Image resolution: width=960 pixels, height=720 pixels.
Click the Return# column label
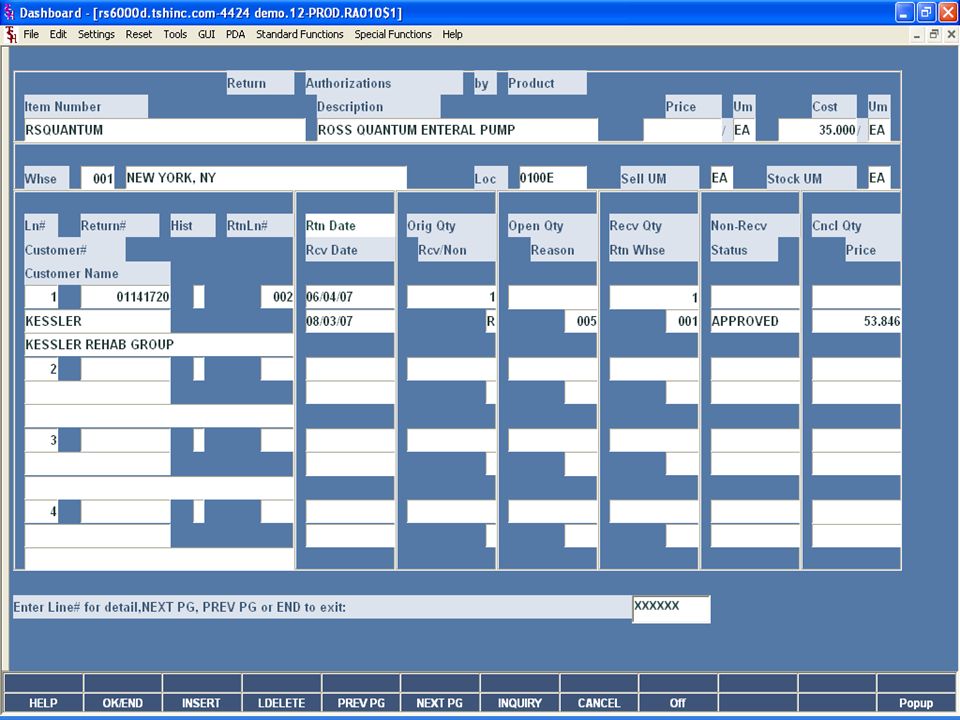point(119,225)
